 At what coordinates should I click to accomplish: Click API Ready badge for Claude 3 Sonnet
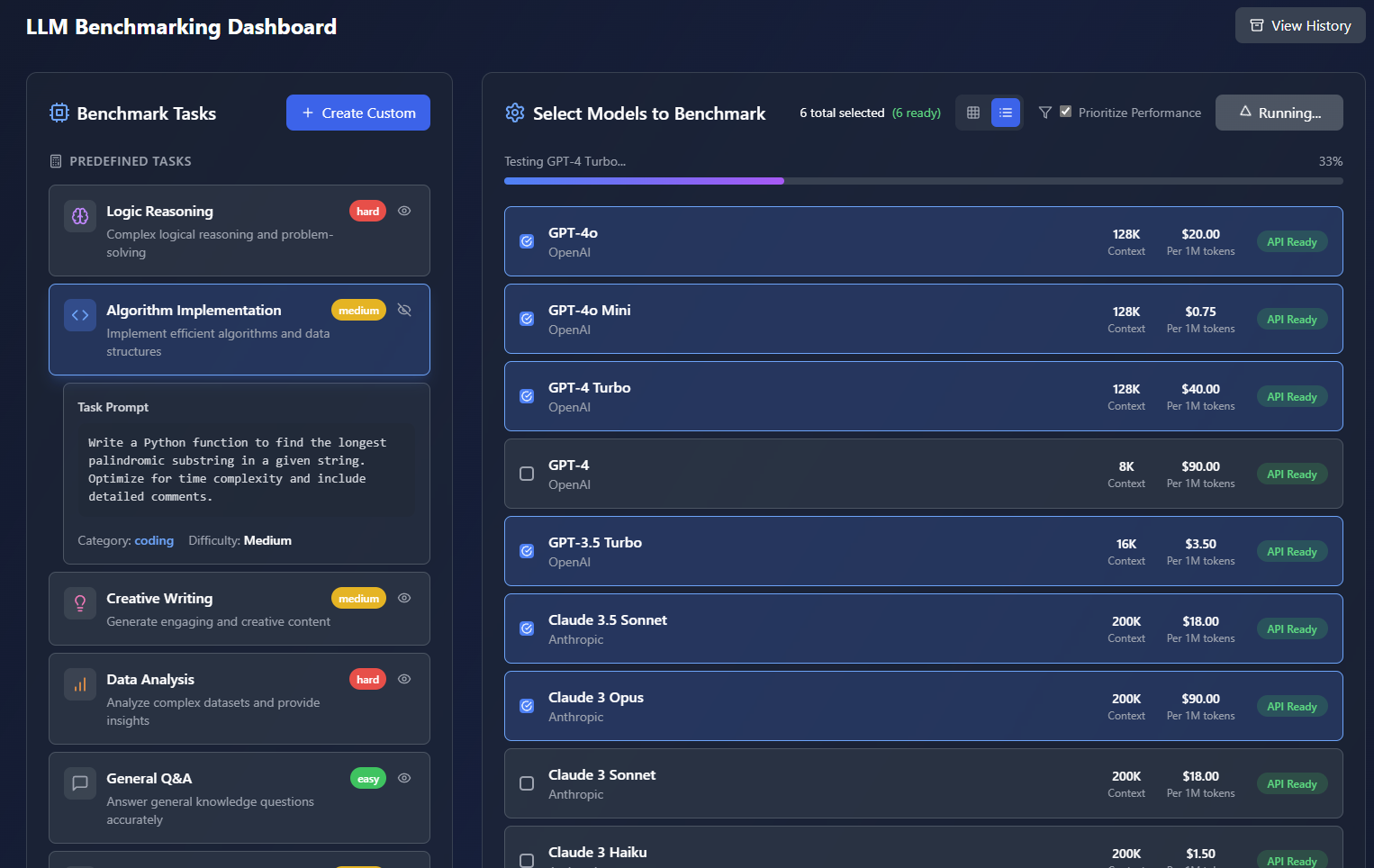tap(1292, 783)
